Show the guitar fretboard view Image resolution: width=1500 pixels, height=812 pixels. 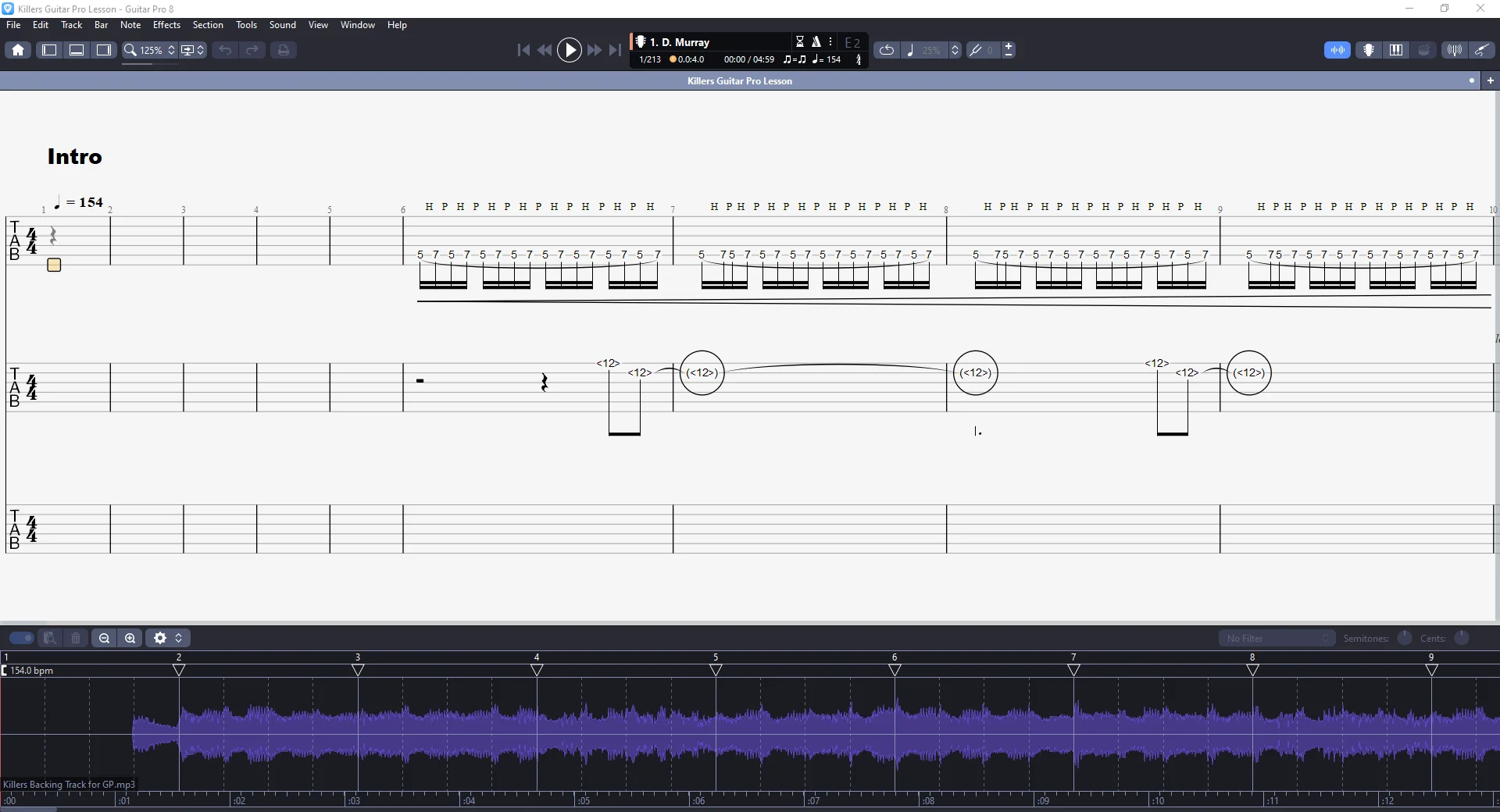coord(1369,50)
